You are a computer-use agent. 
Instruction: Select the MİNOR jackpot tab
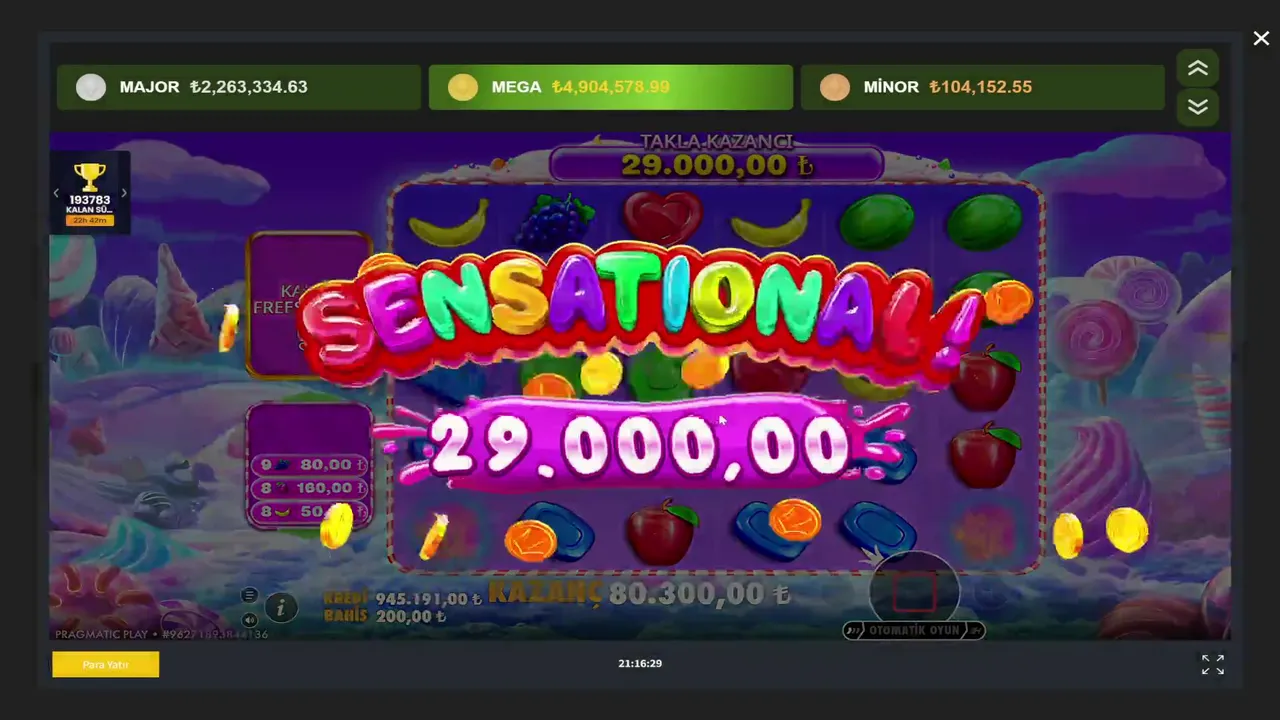coord(983,87)
